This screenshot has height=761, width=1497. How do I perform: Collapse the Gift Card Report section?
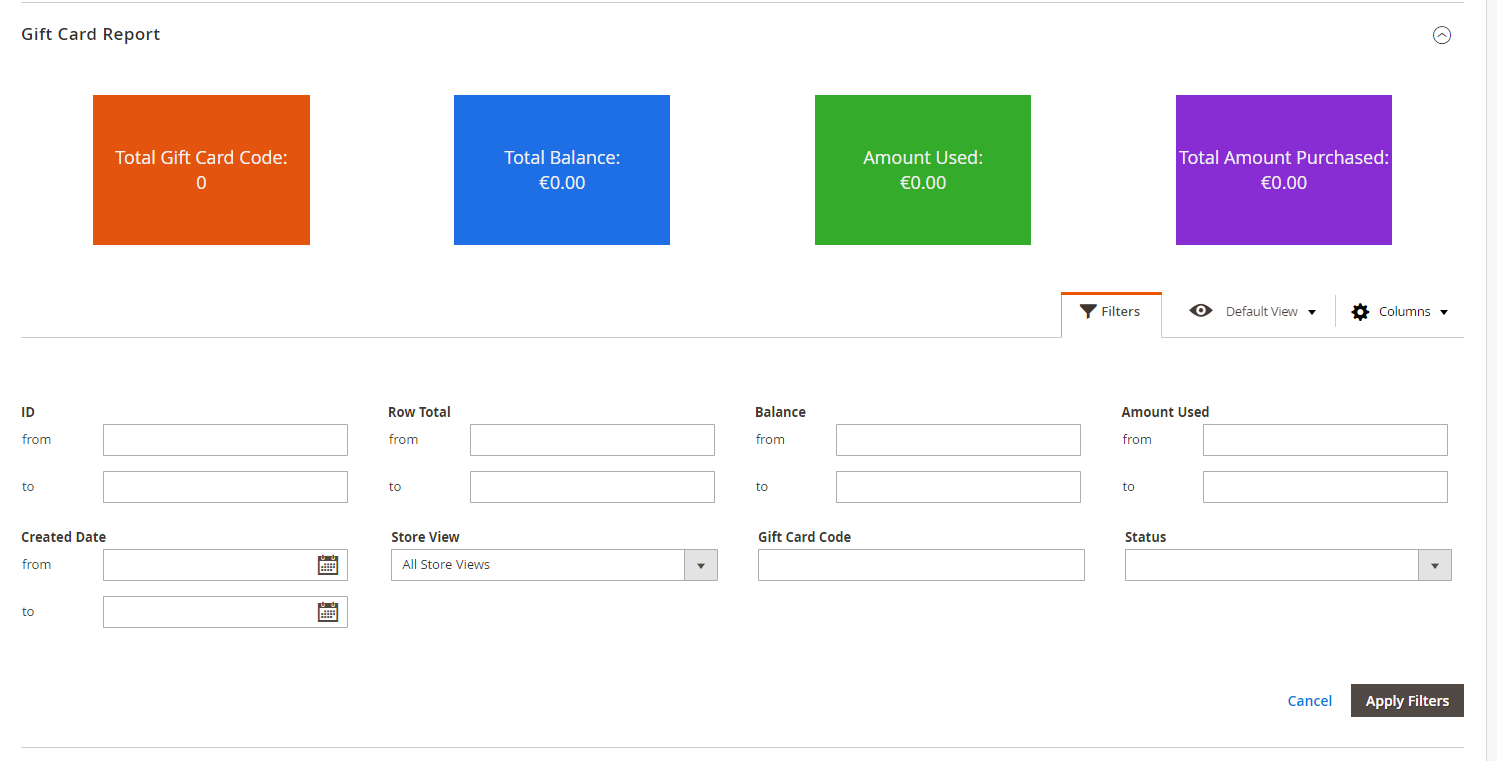(x=1441, y=35)
